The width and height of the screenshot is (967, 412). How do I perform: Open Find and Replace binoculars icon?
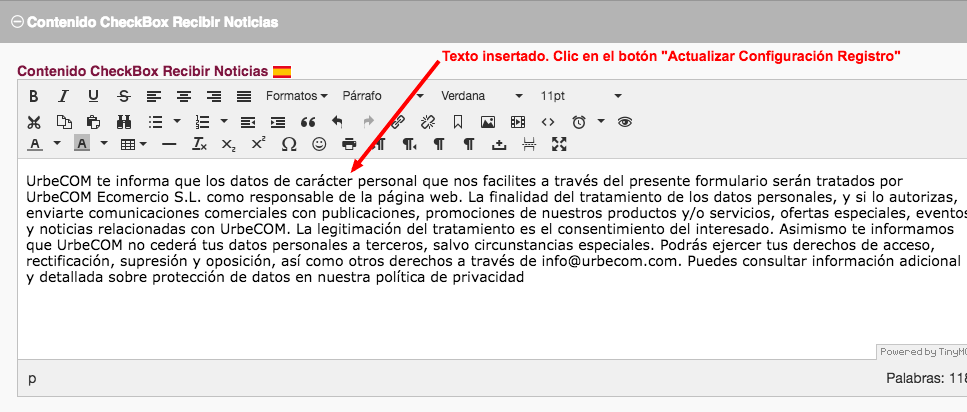point(123,122)
